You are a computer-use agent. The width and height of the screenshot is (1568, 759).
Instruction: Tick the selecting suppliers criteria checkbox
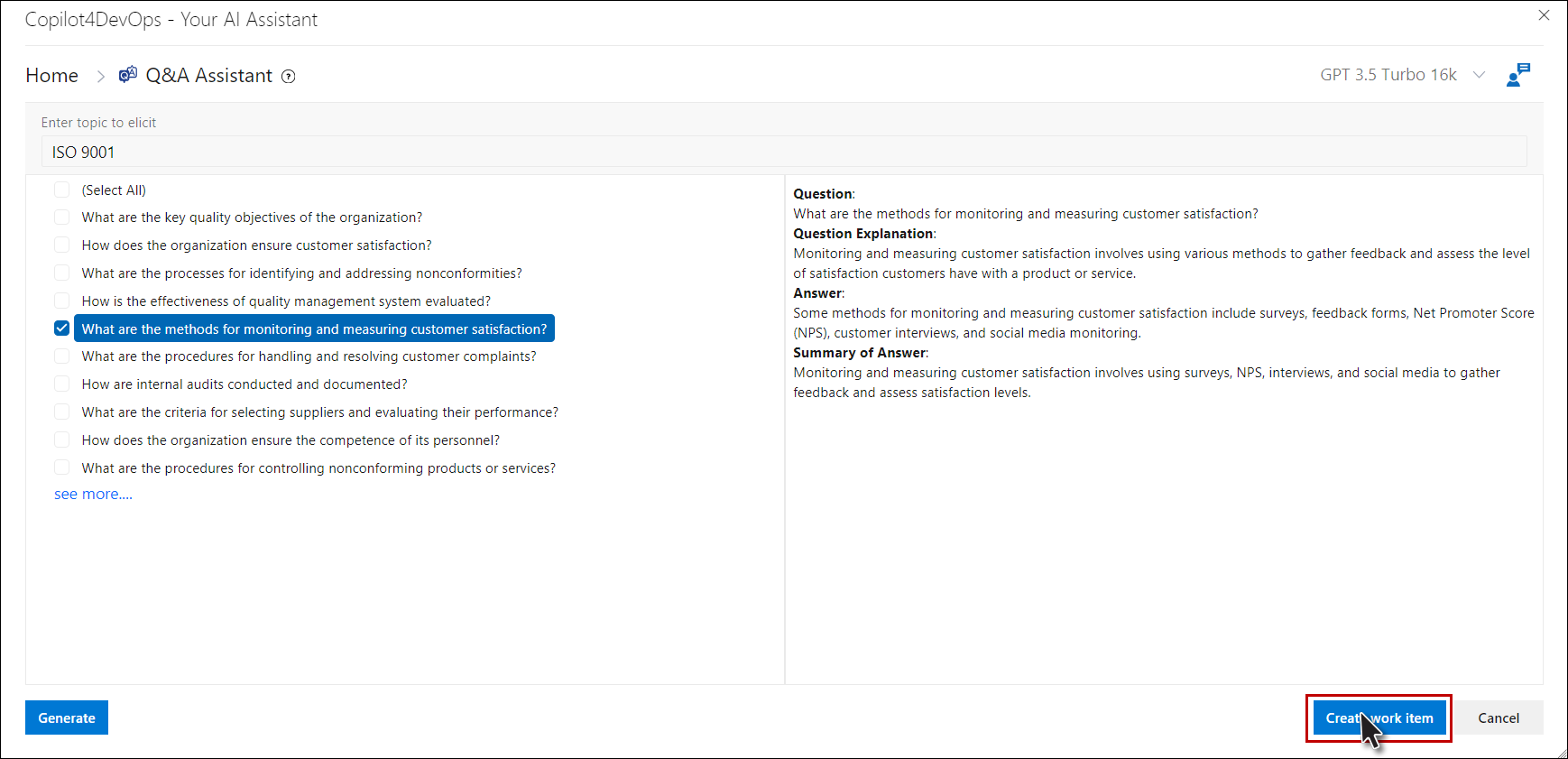coord(61,412)
